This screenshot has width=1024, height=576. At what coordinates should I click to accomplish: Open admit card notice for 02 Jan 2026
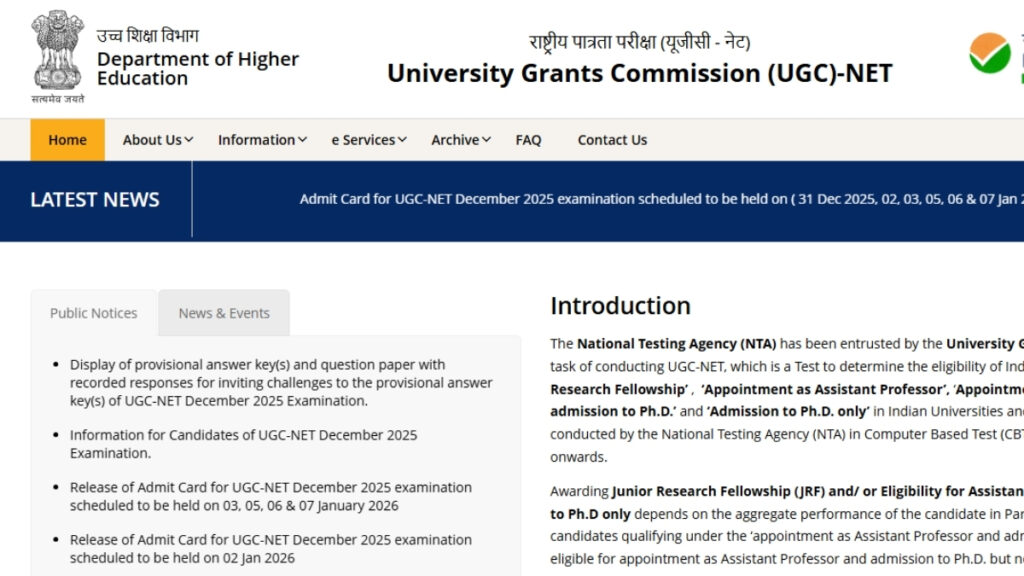tap(270, 548)
